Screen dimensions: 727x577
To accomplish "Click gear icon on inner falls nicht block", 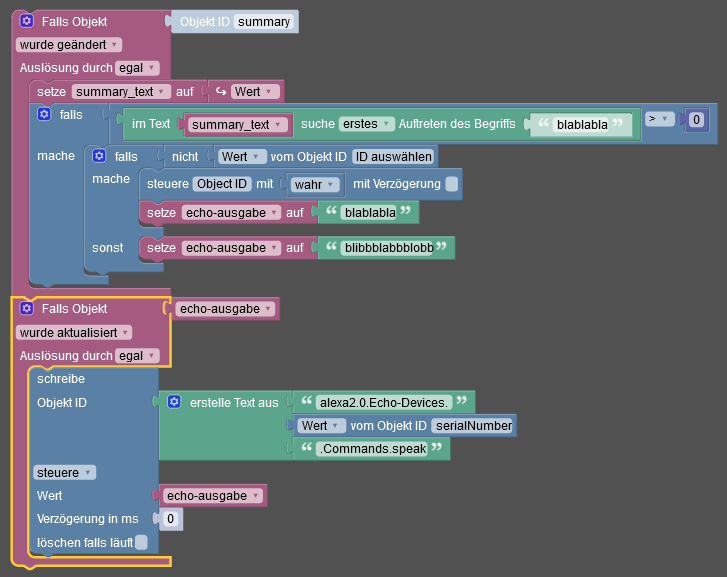I will click(99, 156).
